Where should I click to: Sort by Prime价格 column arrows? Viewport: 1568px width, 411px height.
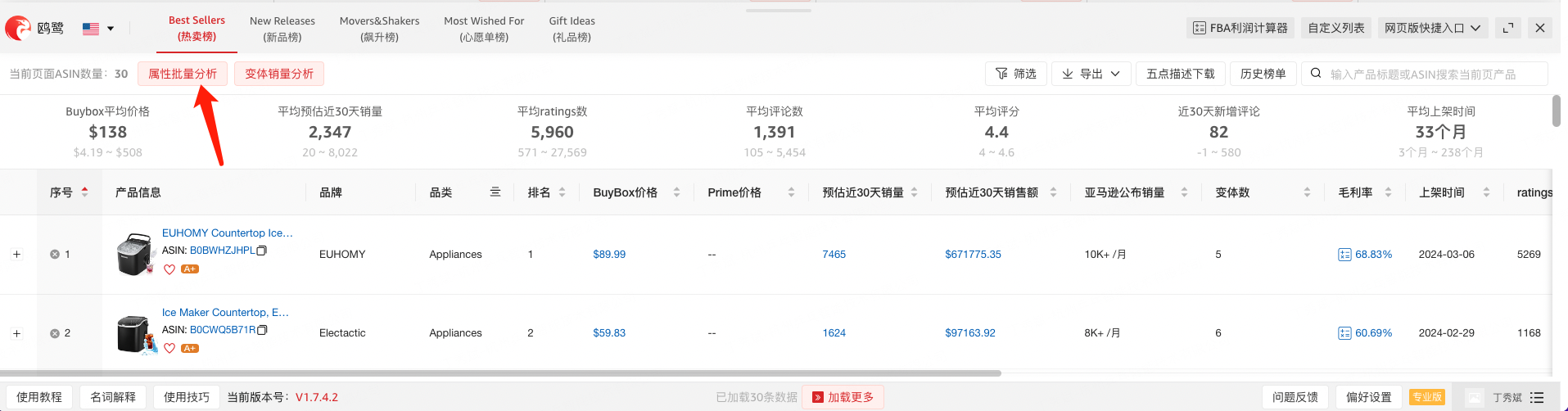pyautogui.click(x=791, y=192)
